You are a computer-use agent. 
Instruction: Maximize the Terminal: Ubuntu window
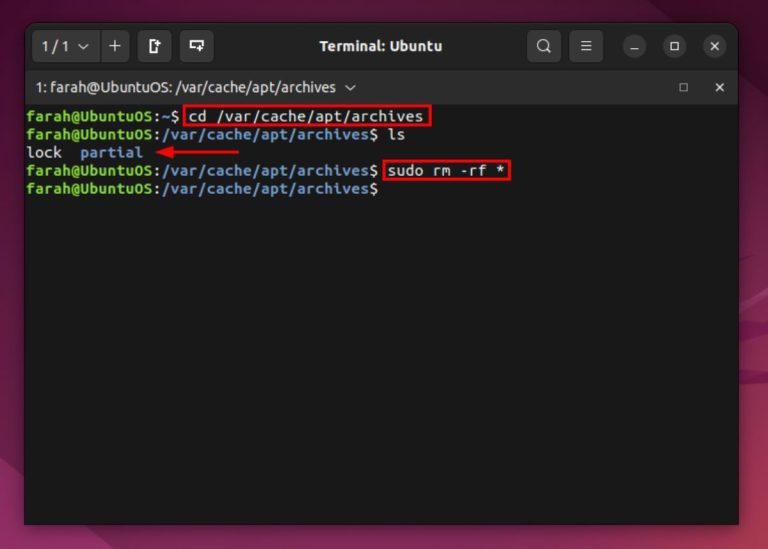pos(674,46)
